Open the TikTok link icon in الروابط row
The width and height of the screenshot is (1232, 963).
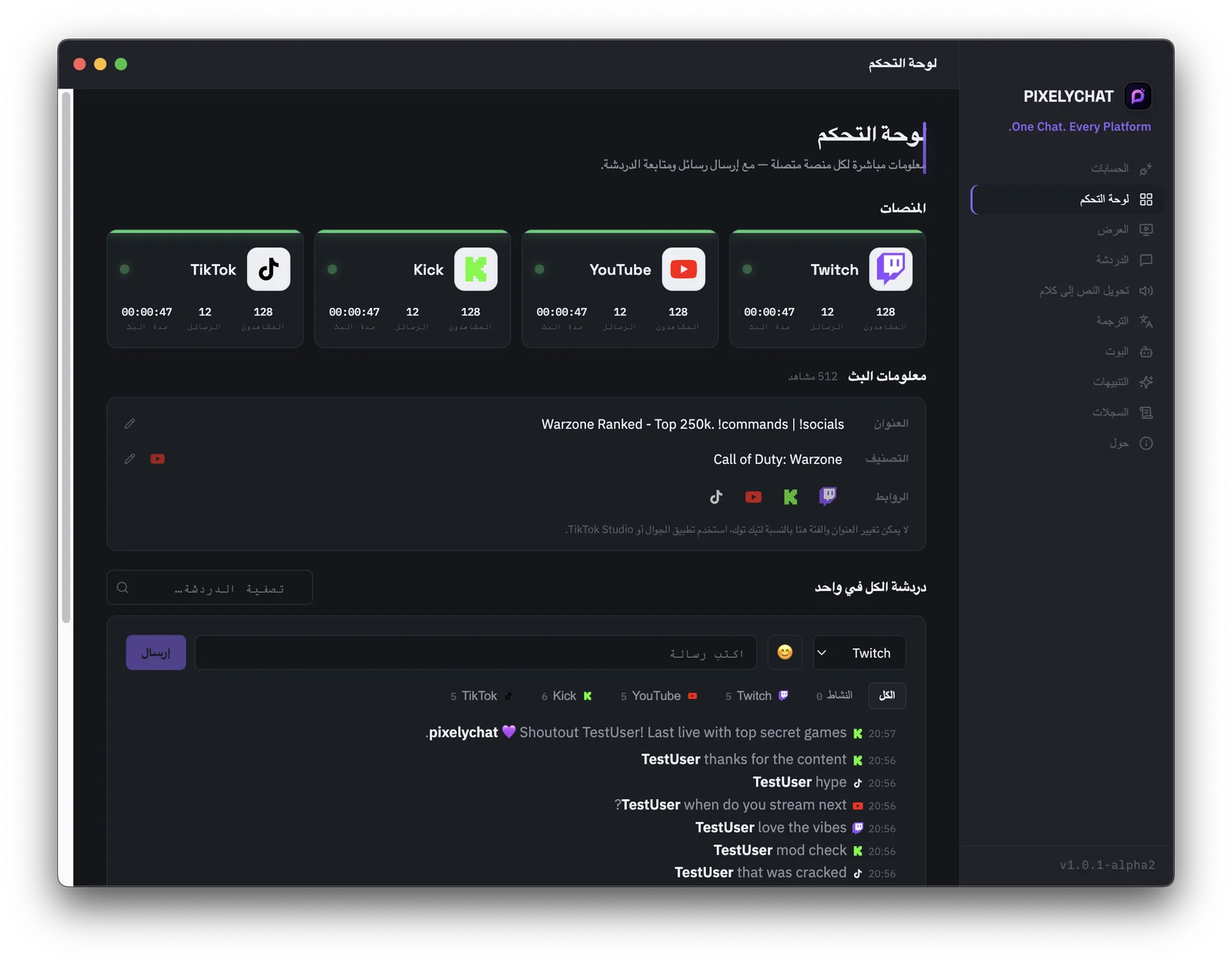click(x=716, y=497)
